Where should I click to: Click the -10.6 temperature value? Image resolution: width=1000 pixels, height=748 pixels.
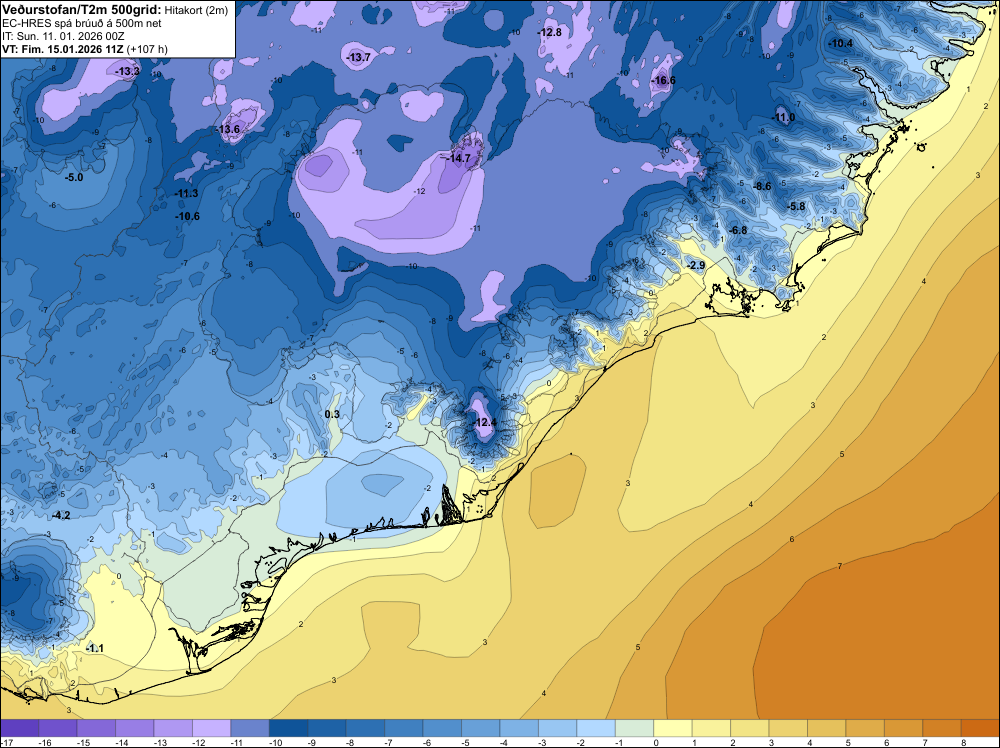tap(188, 217)
